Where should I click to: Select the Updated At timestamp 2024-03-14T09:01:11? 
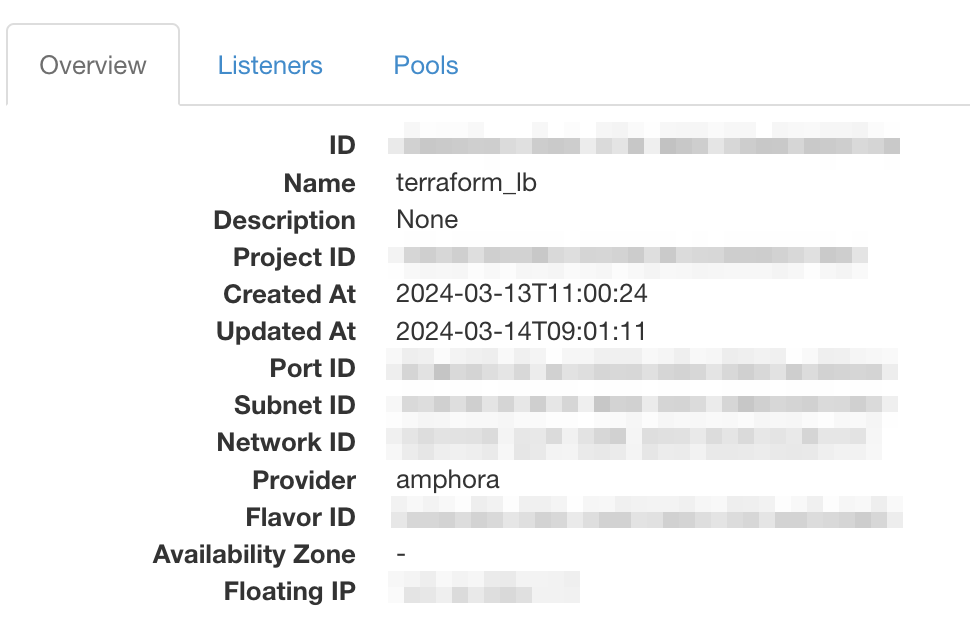point(521,332)
